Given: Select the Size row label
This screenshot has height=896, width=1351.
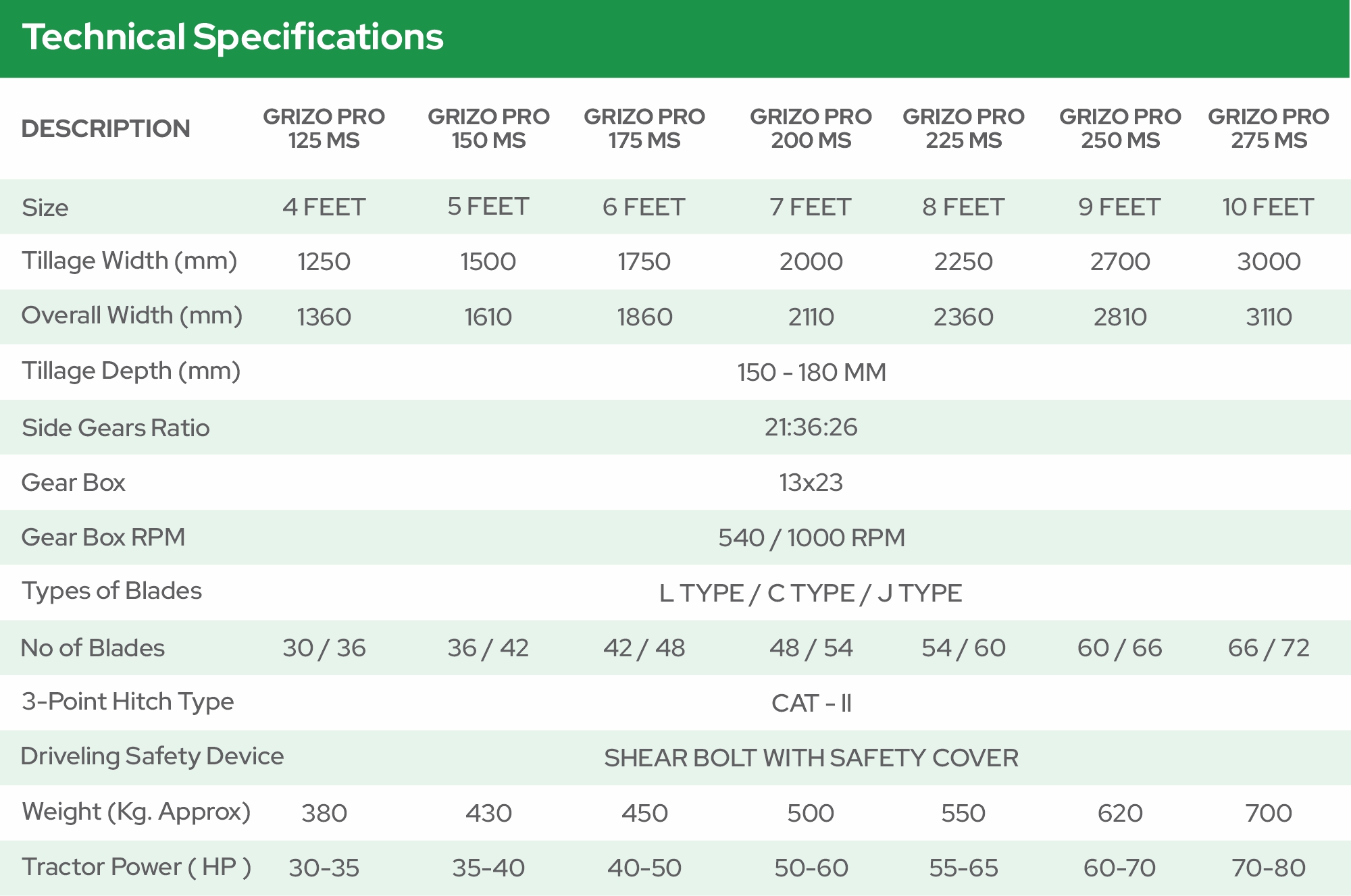Looking at the screenshot, I should click(45, 207).
